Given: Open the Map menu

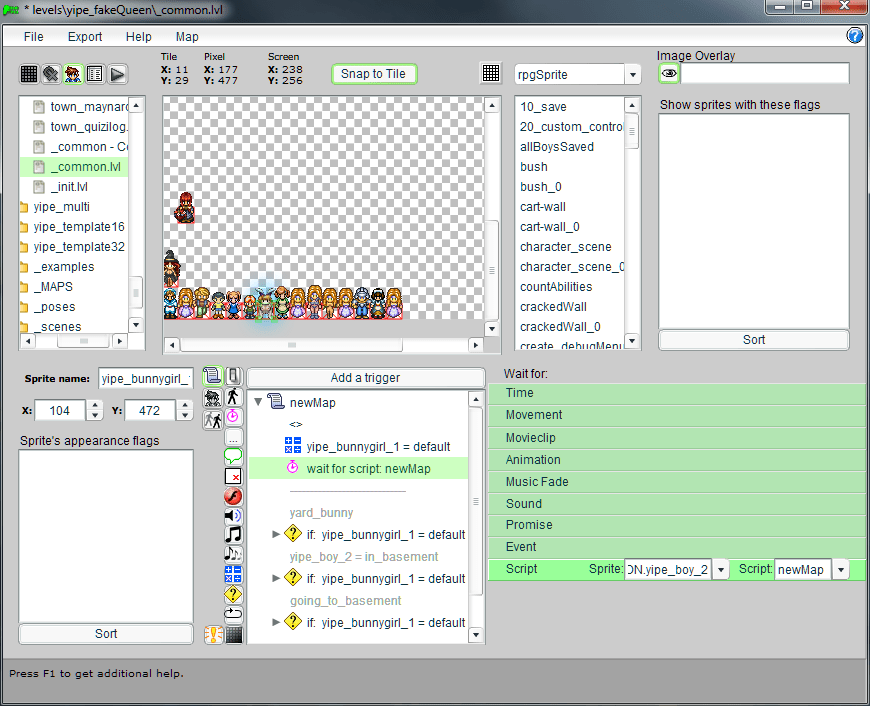Looking at the screenshot, I should click(x=187, y=37).
